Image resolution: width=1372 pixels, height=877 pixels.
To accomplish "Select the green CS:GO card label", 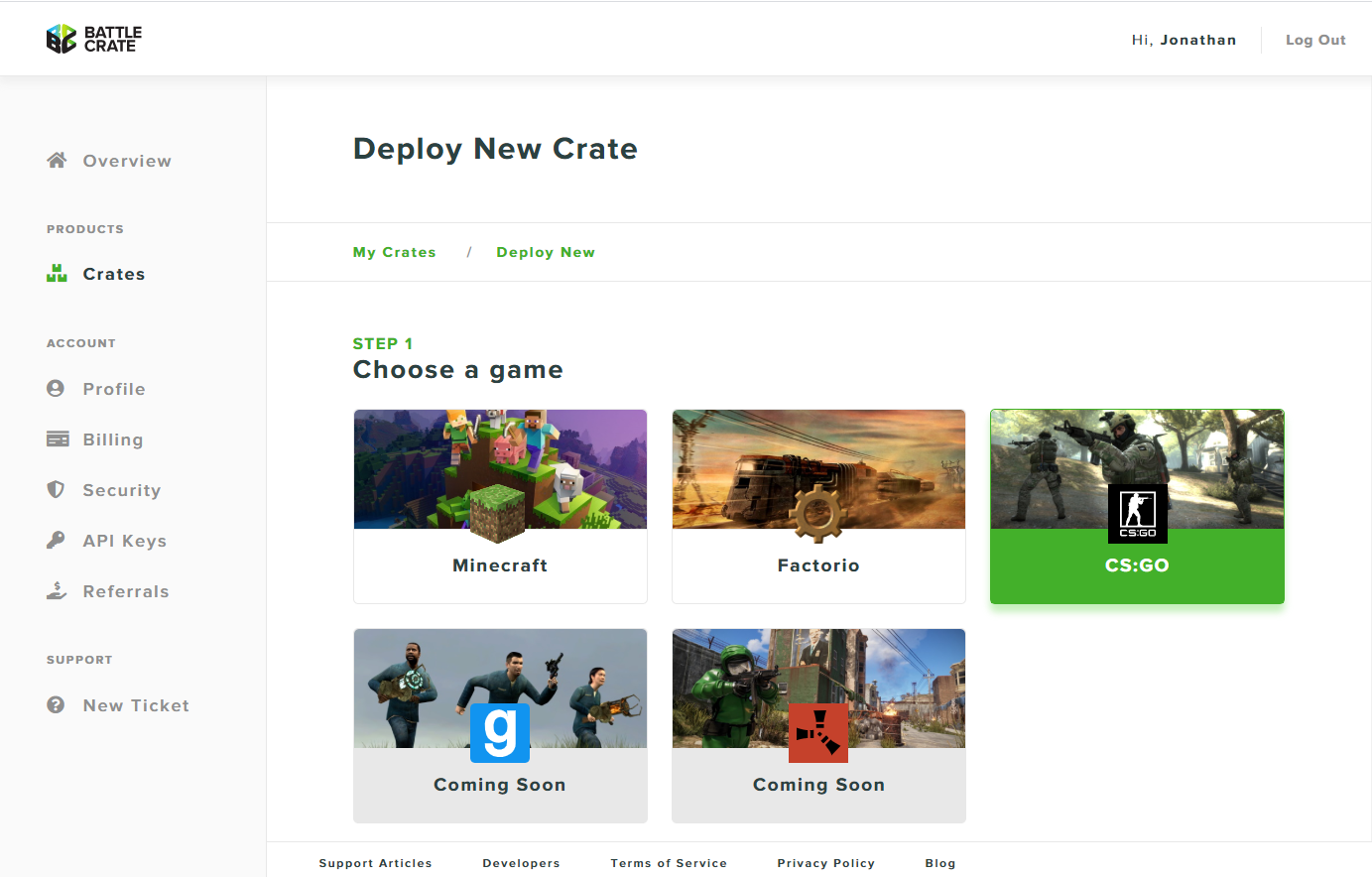I will click(x=1137, y=565).
